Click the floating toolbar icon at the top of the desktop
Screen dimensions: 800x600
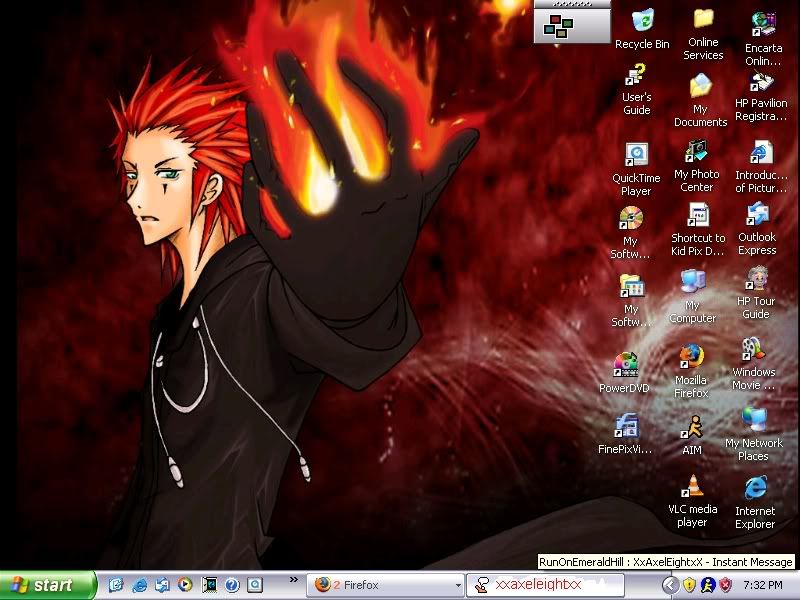[x=558, y=26]
